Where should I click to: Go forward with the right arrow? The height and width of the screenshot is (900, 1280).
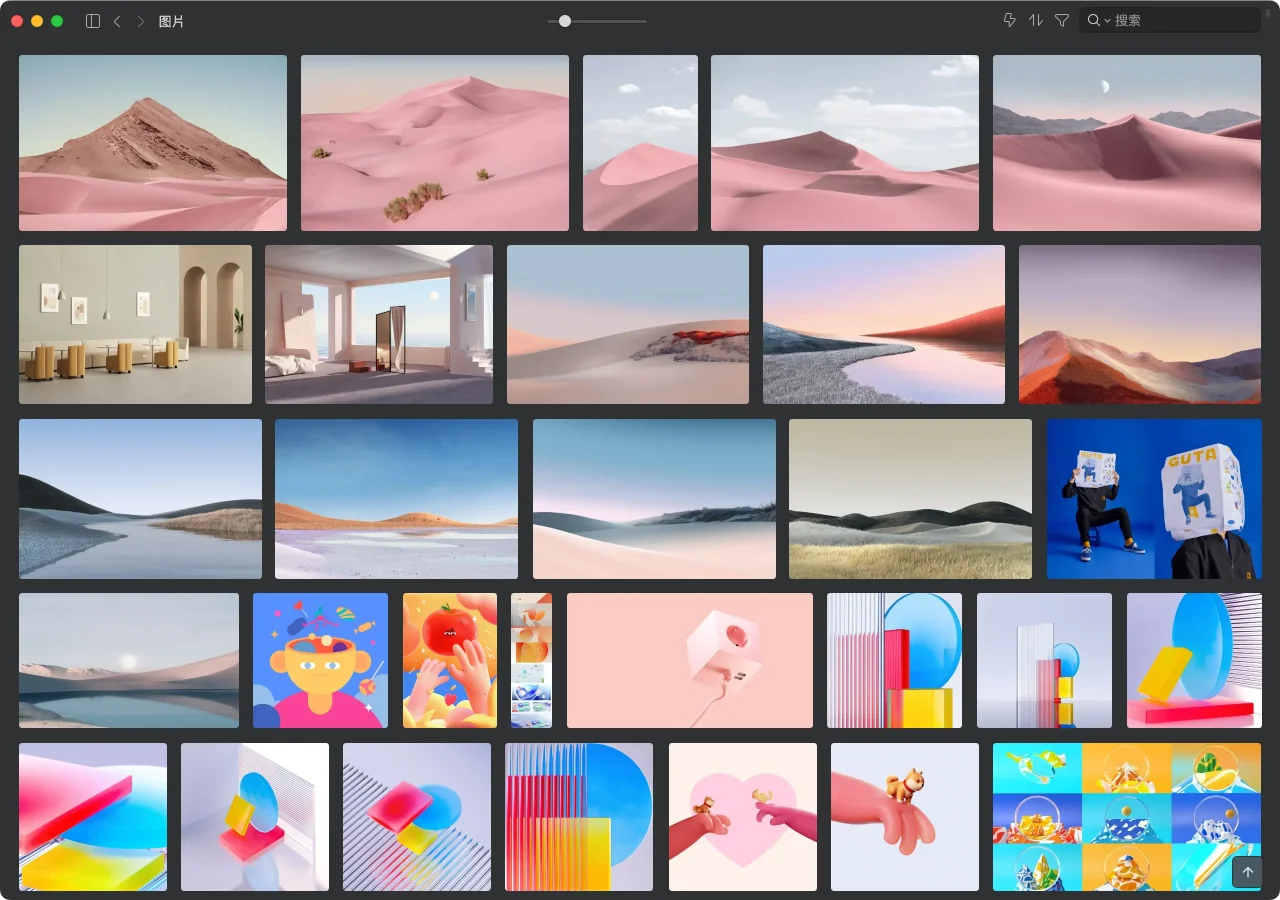pyautogui.click(x=140, y=21)
